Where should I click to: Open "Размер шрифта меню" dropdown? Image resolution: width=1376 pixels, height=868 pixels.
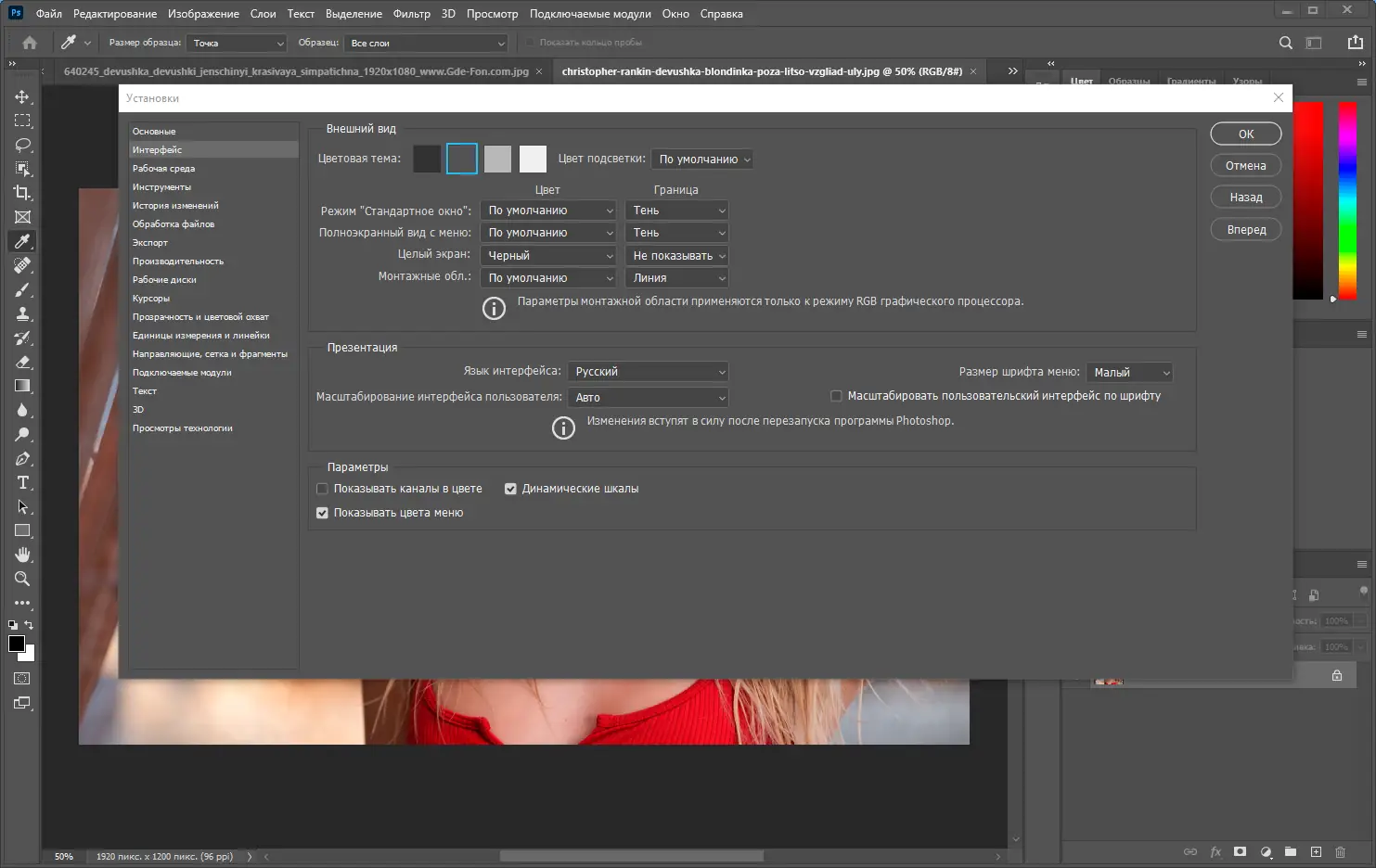pyautogui.click(x=1129, y=373)
